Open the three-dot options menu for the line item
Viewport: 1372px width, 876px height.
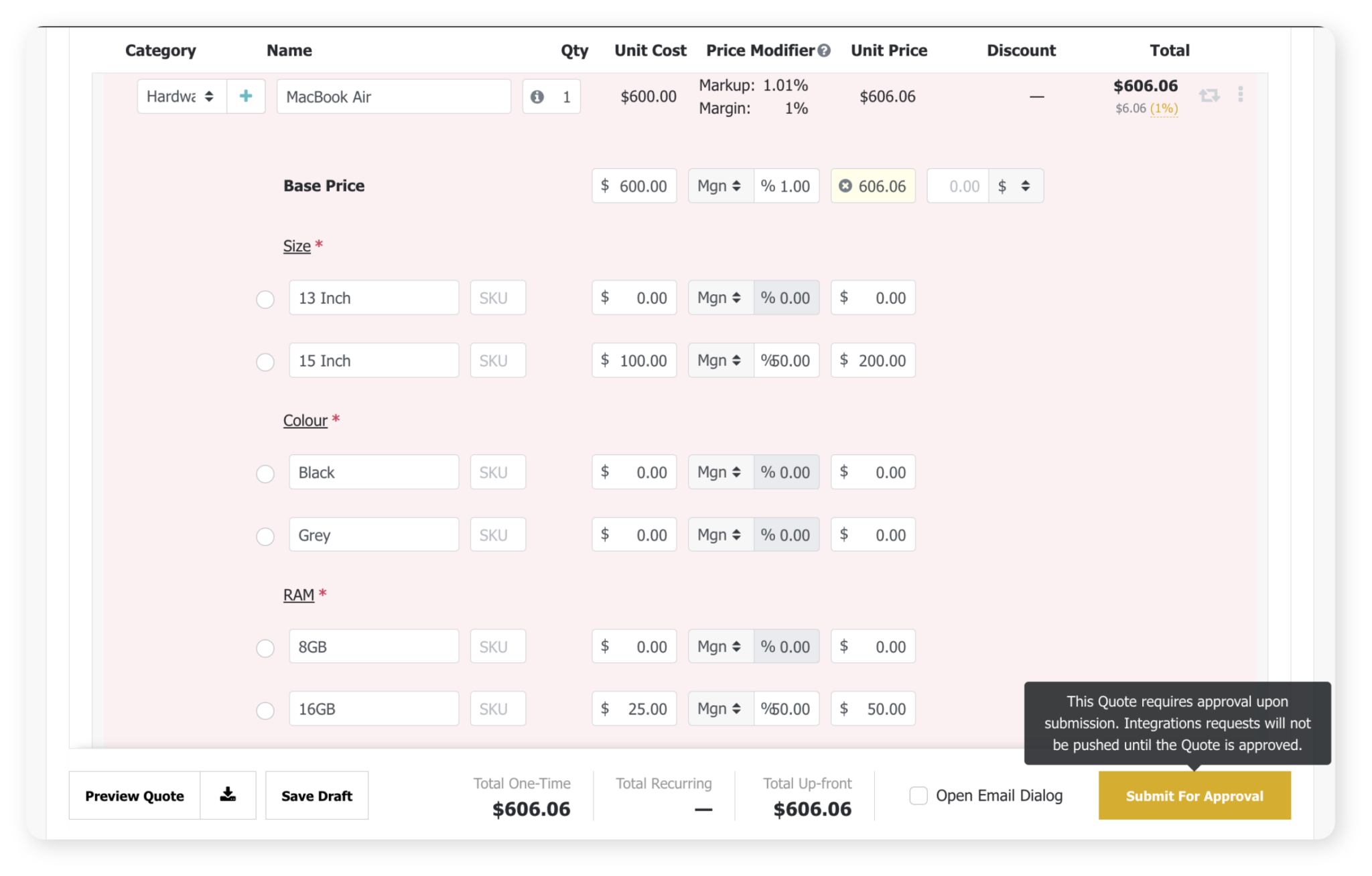tap(1241, 94)
